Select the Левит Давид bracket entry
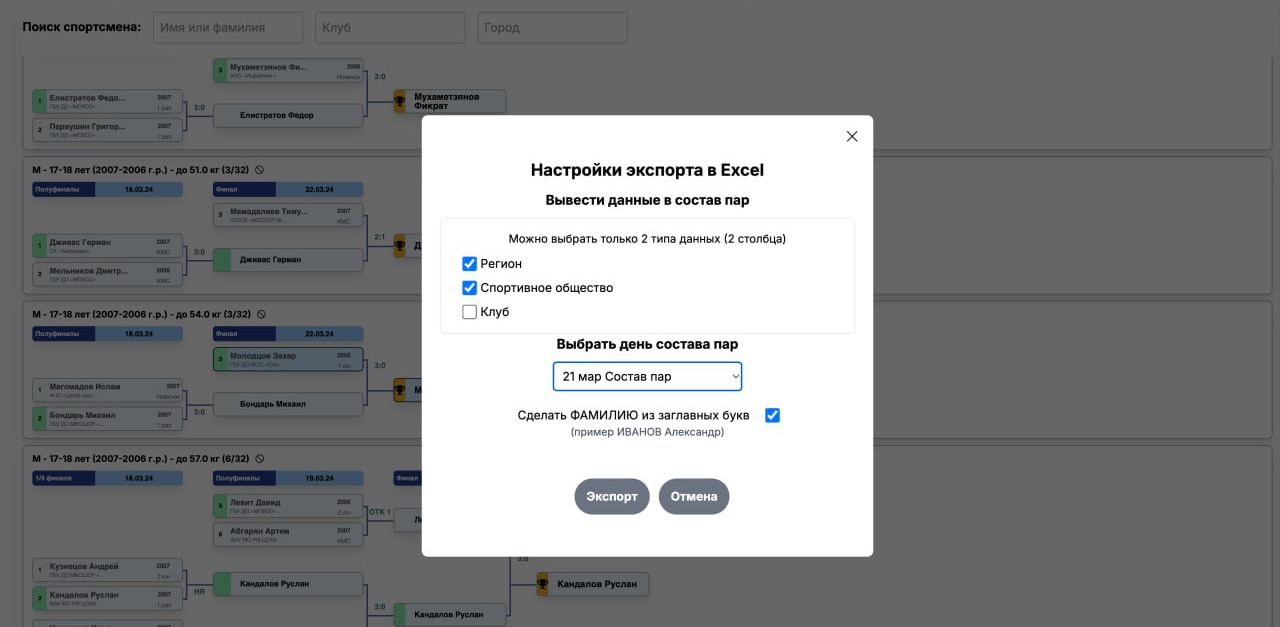Viewport: 1280px width, 627px height. pos(288,506)
